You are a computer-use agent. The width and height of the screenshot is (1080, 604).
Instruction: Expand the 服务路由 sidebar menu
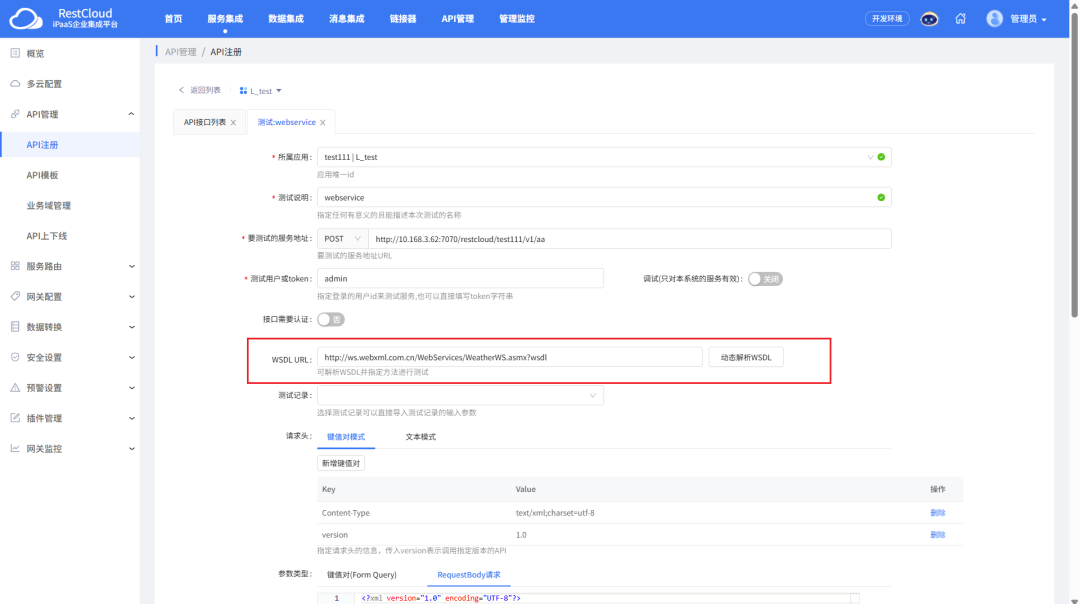point(132,266)
